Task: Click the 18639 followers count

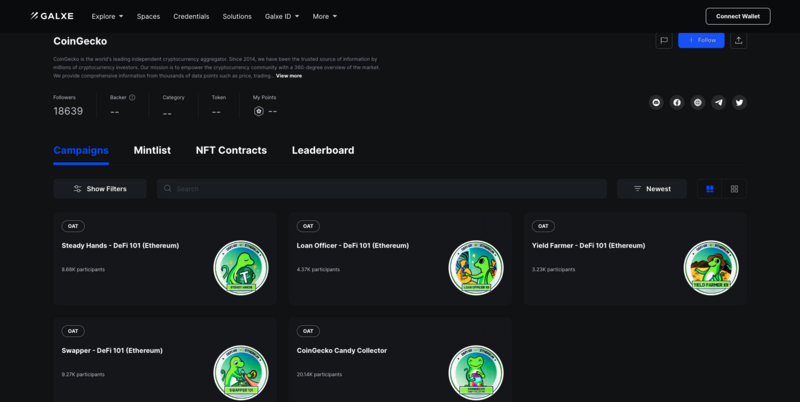Action: click(x=68, y=111)
